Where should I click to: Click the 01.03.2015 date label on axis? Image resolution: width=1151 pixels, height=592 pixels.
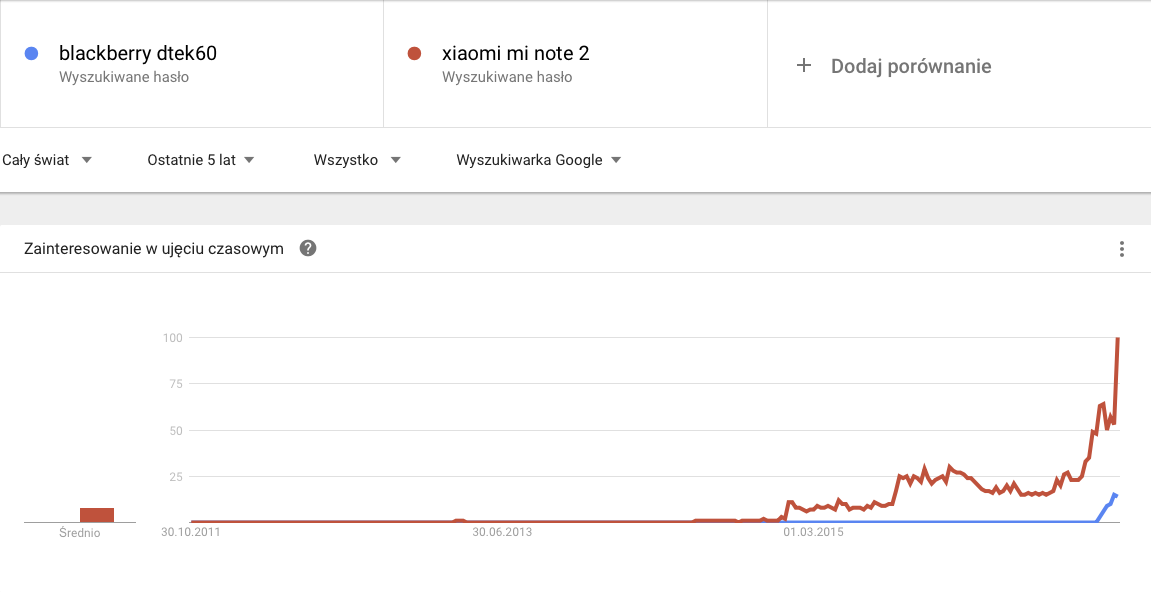(813, 532)
